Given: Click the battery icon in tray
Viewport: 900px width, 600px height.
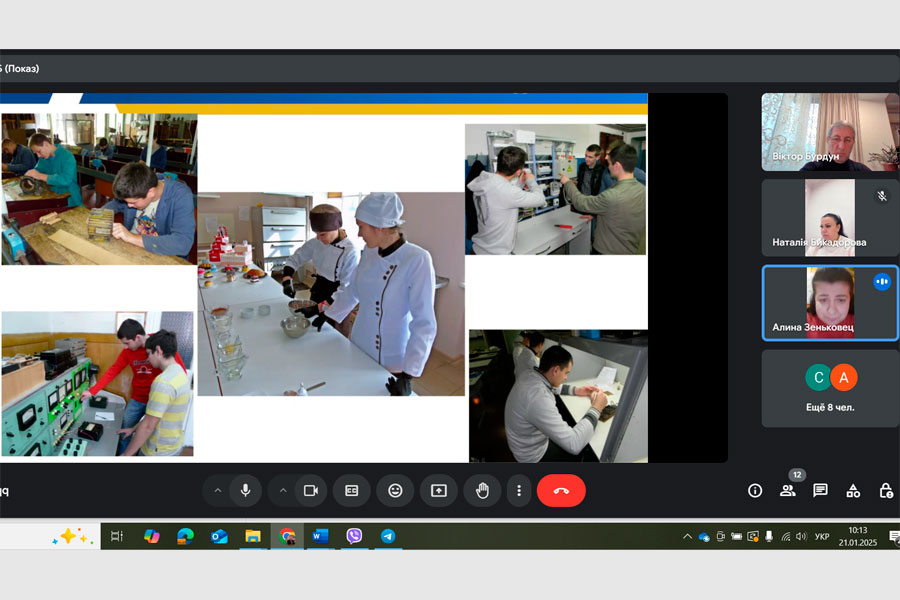Looking at the screenshot, I should [736, 537].
